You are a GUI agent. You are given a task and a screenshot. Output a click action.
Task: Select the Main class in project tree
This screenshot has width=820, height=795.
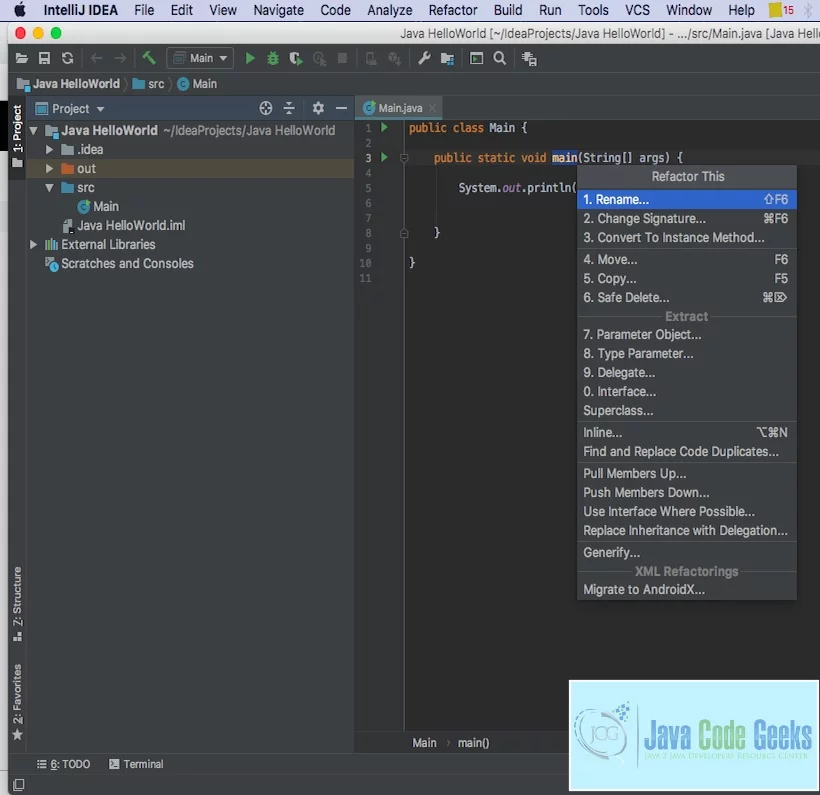coord(98,207)
